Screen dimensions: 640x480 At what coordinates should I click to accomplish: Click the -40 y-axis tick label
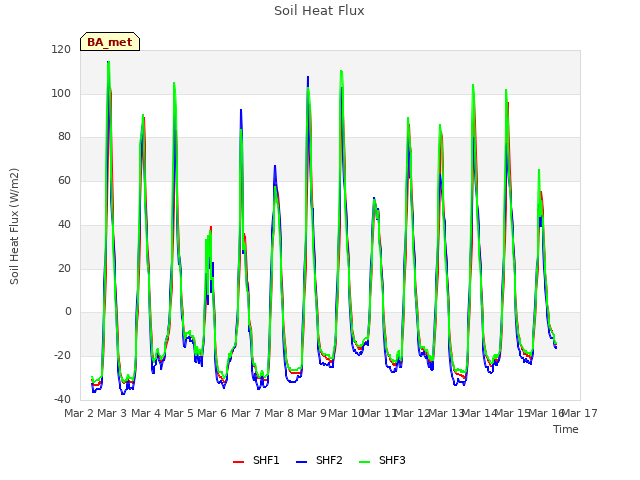pyautogui.click(x=62, y=399)
